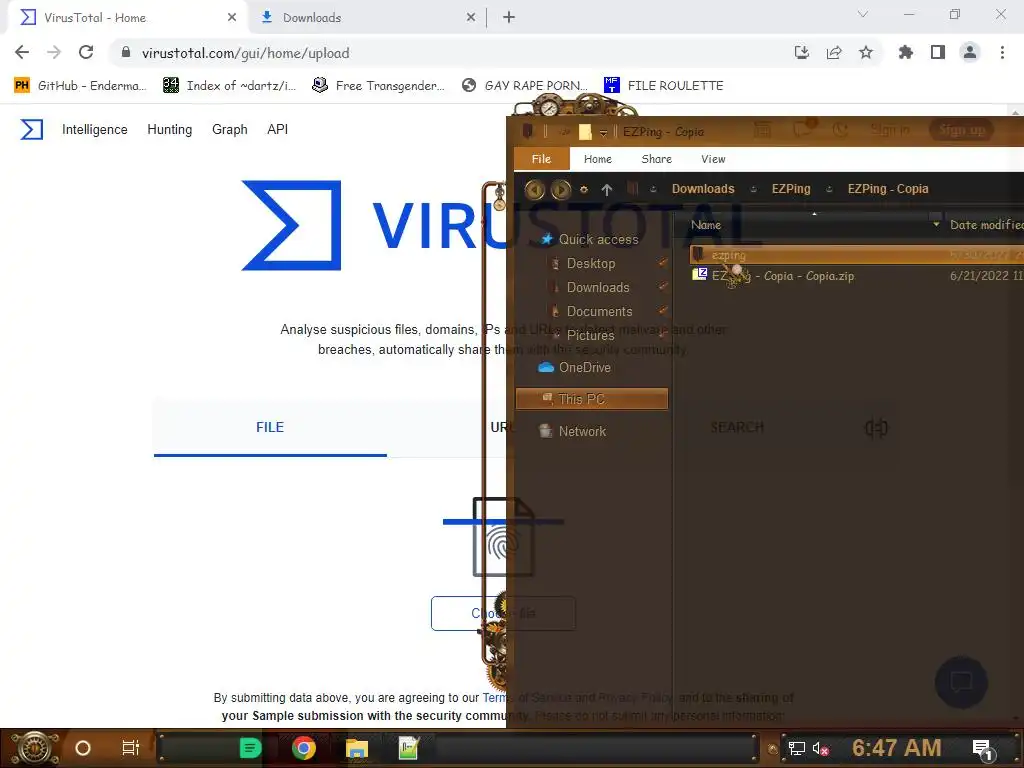Select Network in Explorer sidebar
Screen dimensions: 1024x768
point(573,431)
